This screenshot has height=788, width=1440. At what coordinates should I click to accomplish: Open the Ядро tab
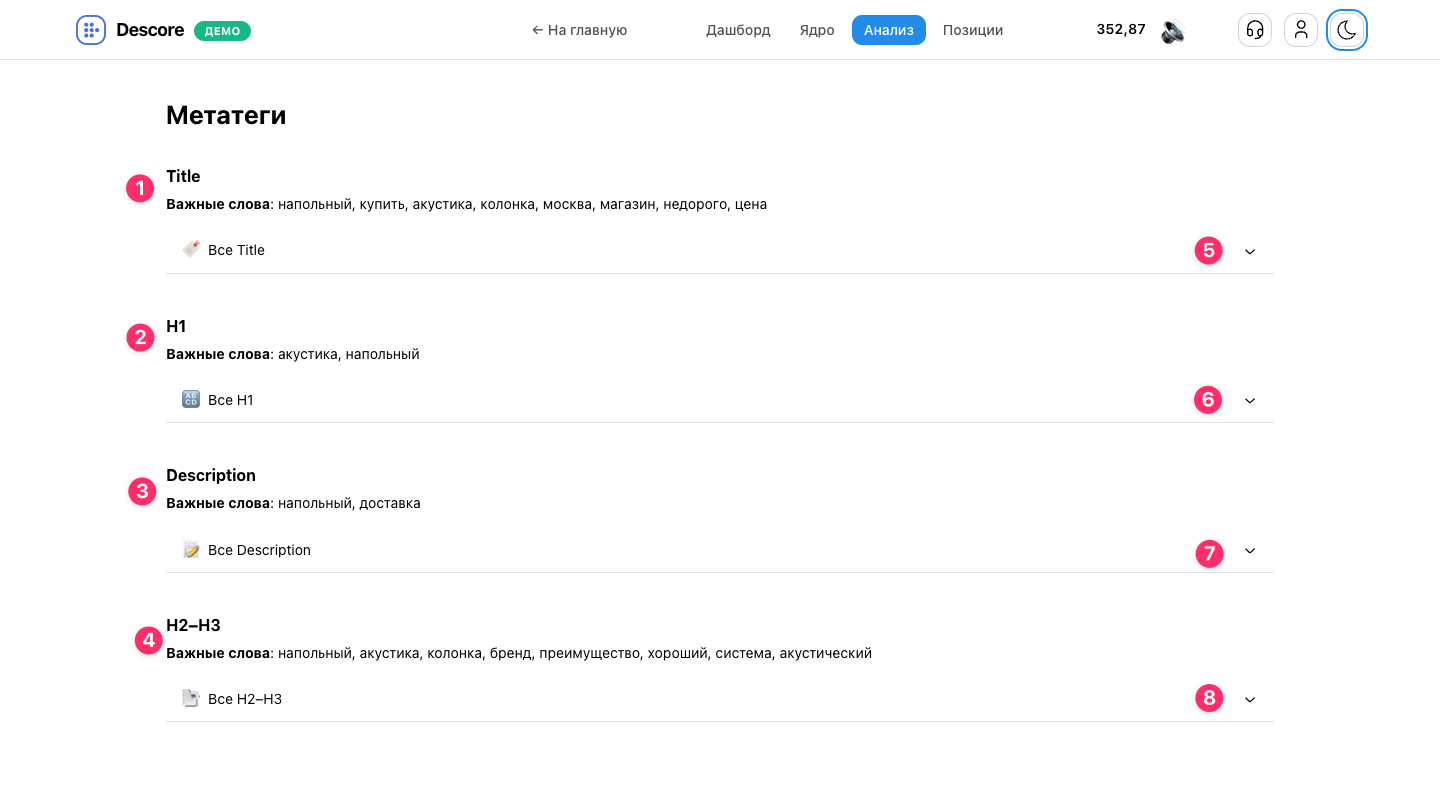817,30
